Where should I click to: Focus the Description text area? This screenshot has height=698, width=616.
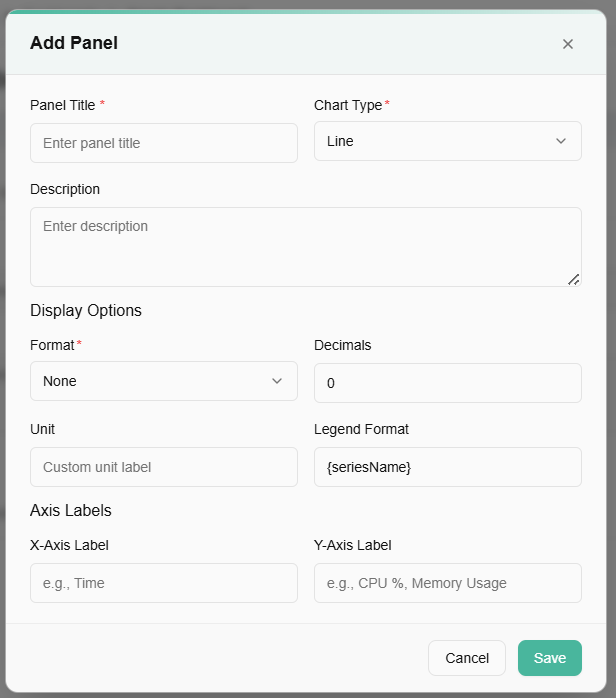(x=305, y=246)
